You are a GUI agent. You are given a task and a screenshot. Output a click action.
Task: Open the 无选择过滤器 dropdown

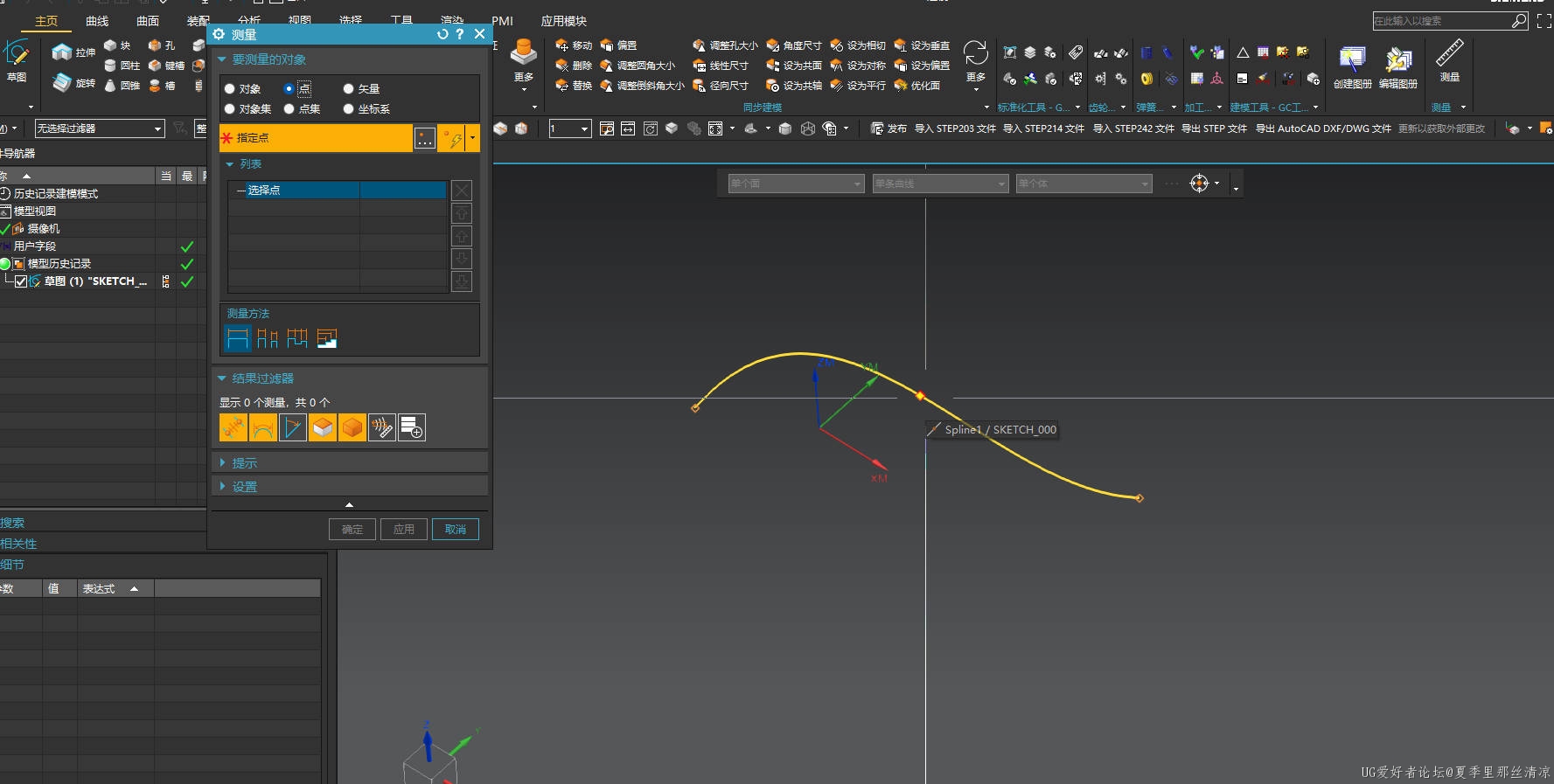tap(100, 128)
